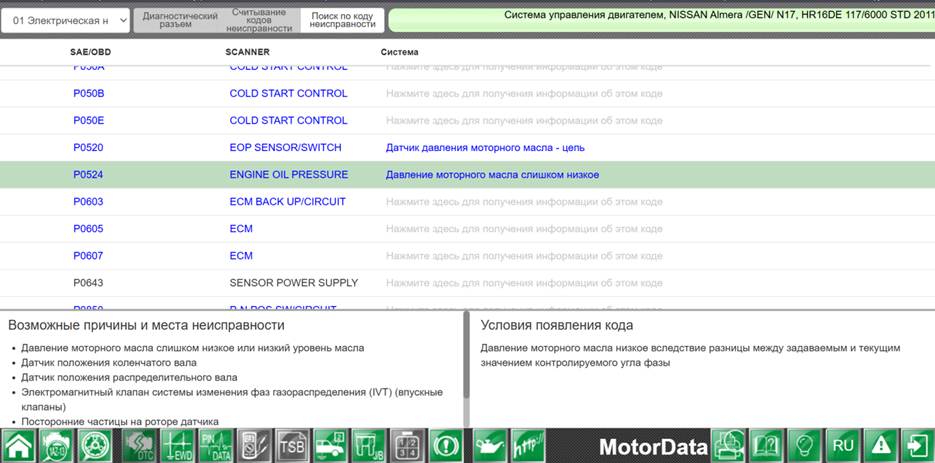
Task: Select the 'Поиск по коду неисправности' tab
Action: pyautogui.click(x=342, y=20)
